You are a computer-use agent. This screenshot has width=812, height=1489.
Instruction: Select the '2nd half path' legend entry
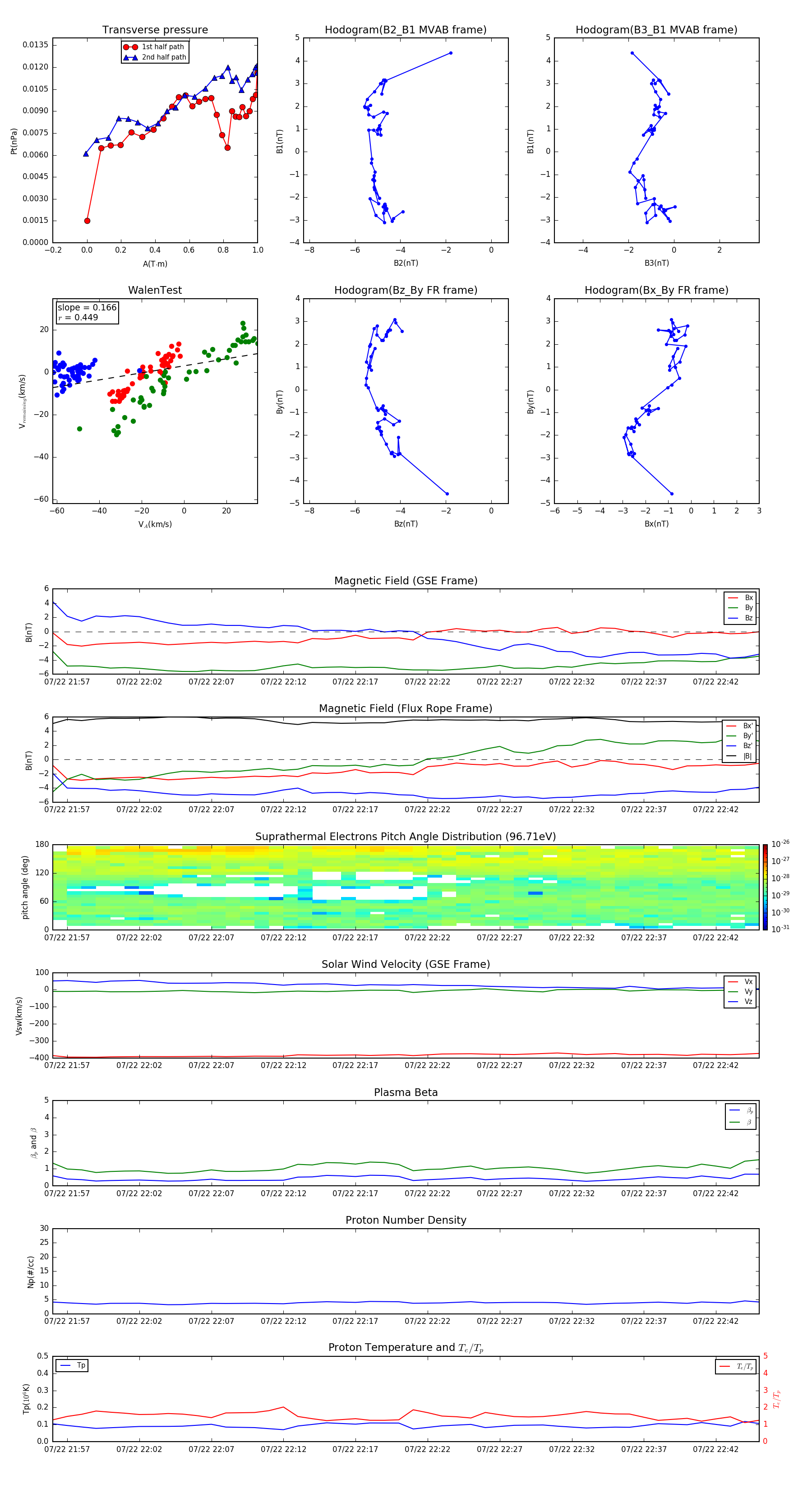(155, 57)
